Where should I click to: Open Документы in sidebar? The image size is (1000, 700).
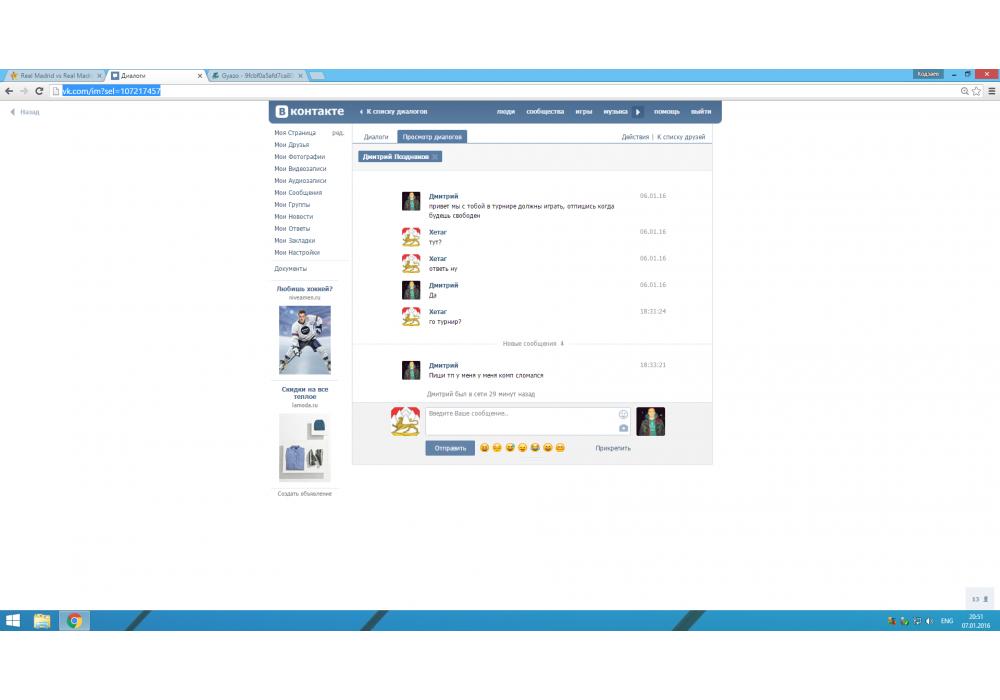pos(290,269)
